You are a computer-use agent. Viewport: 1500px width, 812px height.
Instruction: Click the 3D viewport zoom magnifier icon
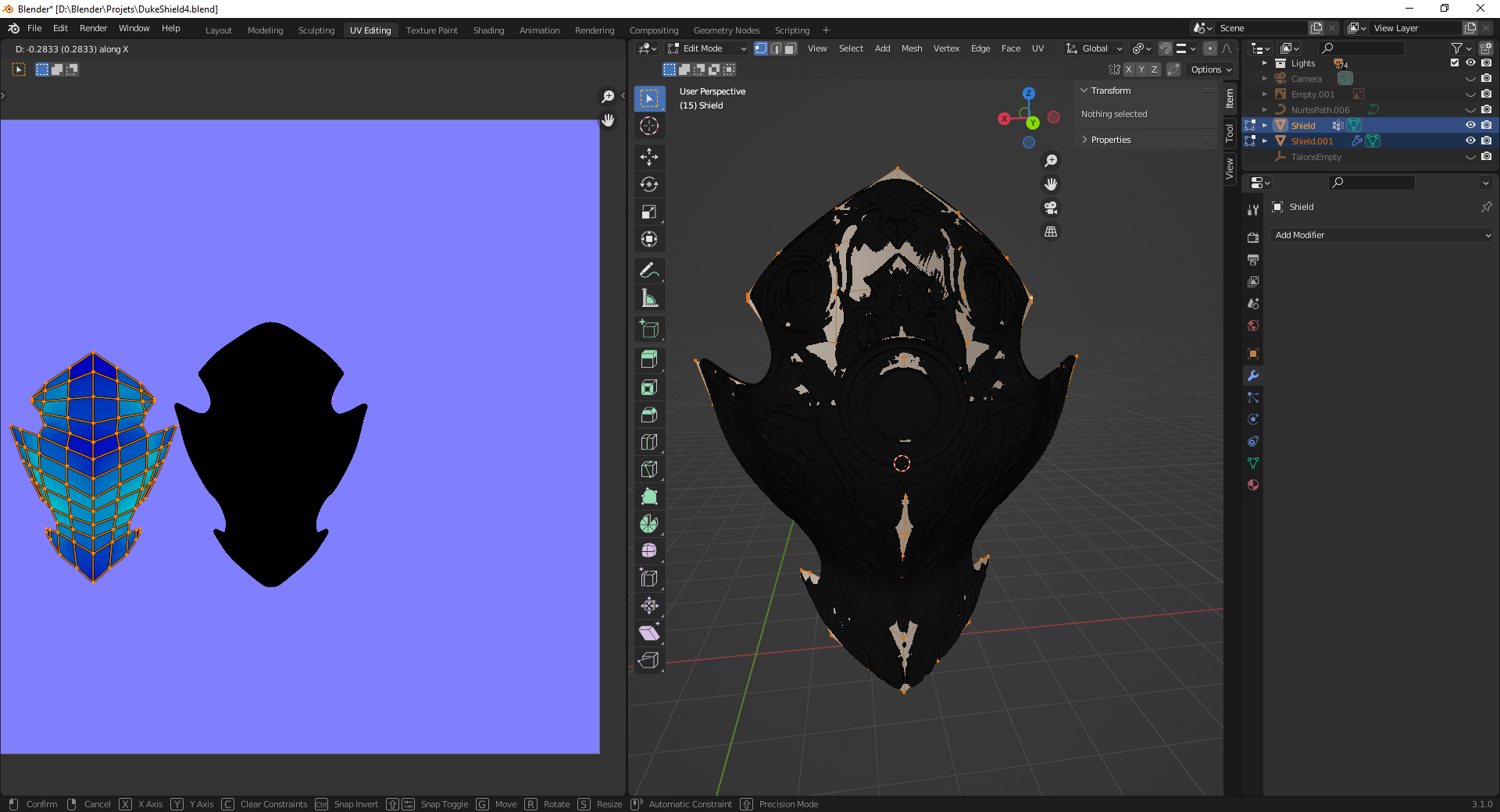pyautogui.click(x=1052, y=161)
